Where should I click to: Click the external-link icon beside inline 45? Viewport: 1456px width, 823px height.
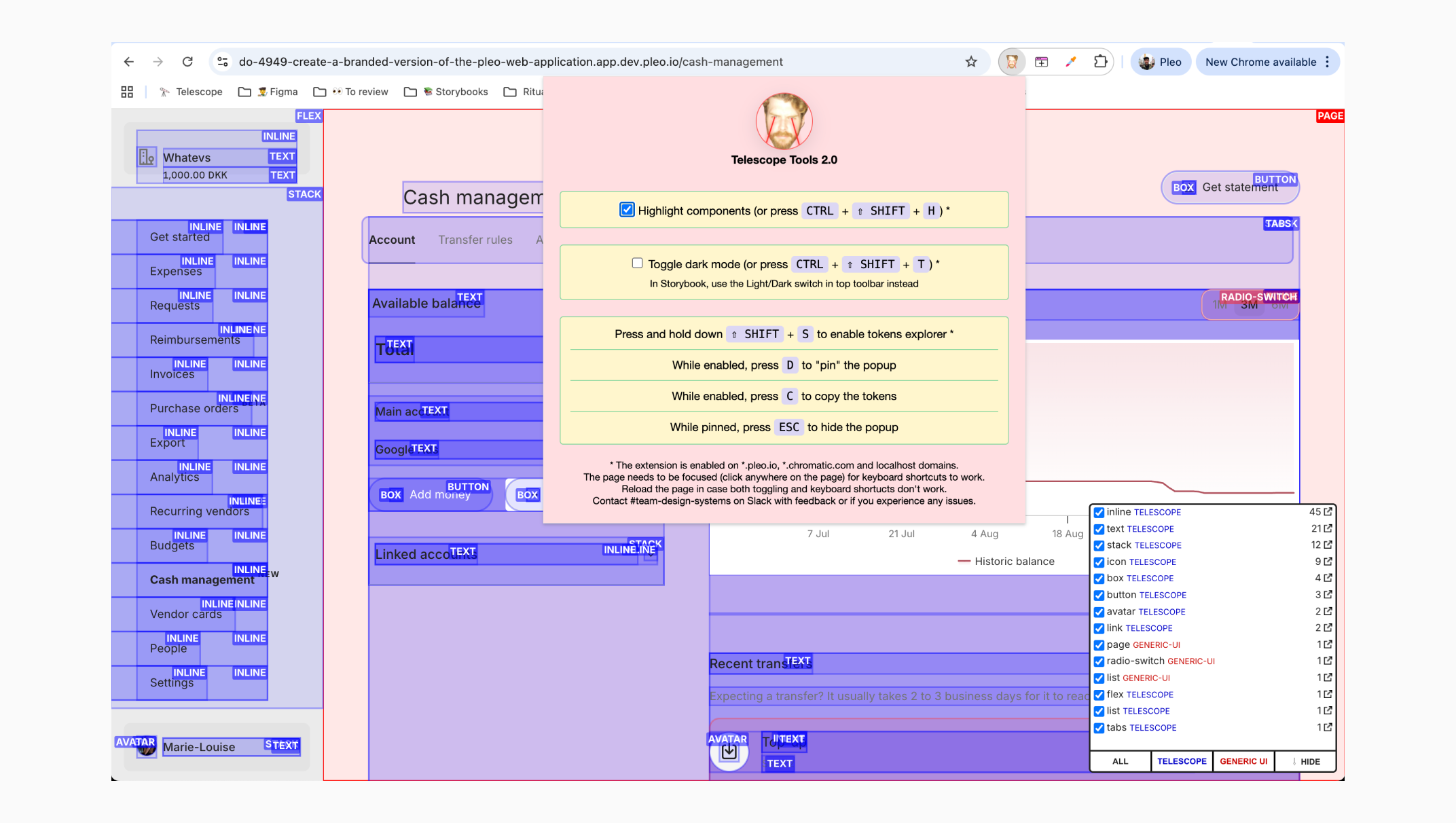1328,512
